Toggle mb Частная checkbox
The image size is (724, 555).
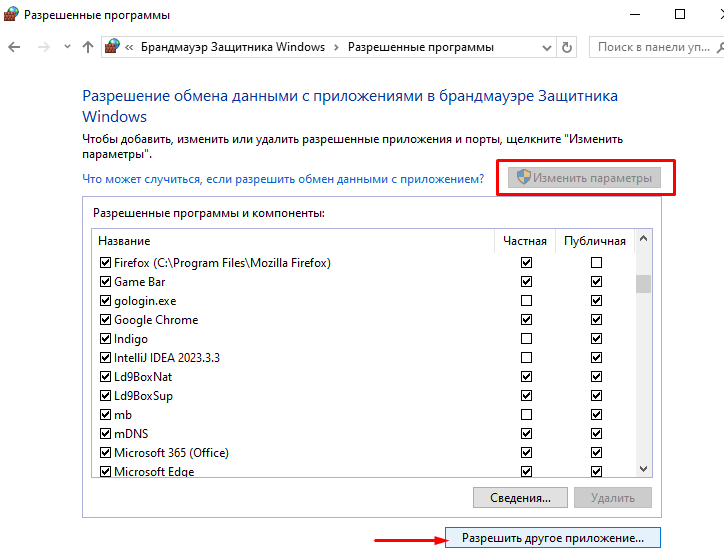526,415
